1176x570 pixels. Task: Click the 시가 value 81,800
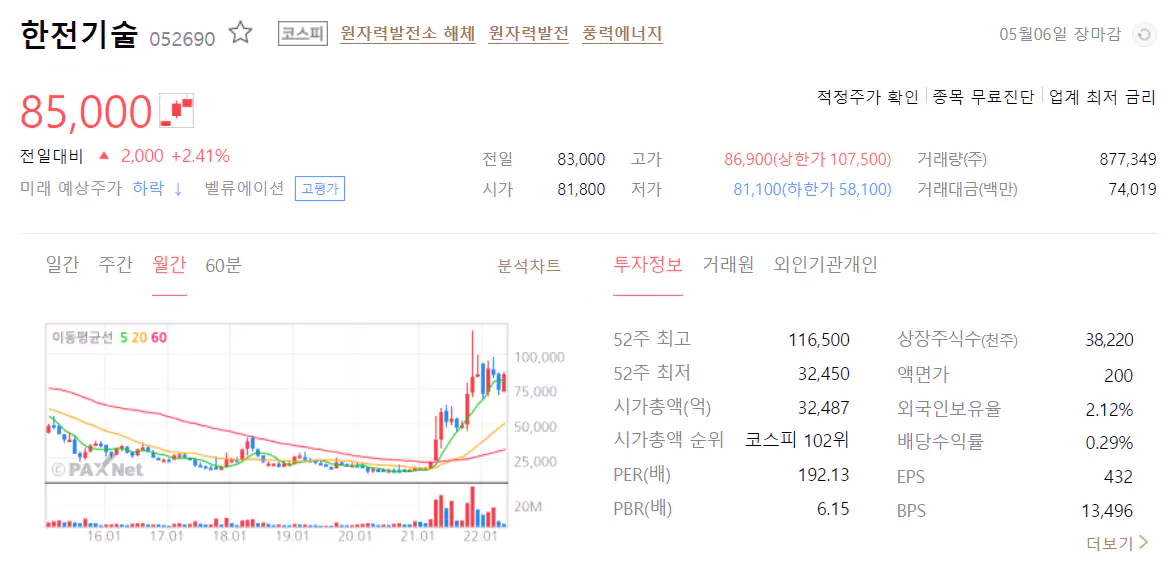(x=581, y=189)
